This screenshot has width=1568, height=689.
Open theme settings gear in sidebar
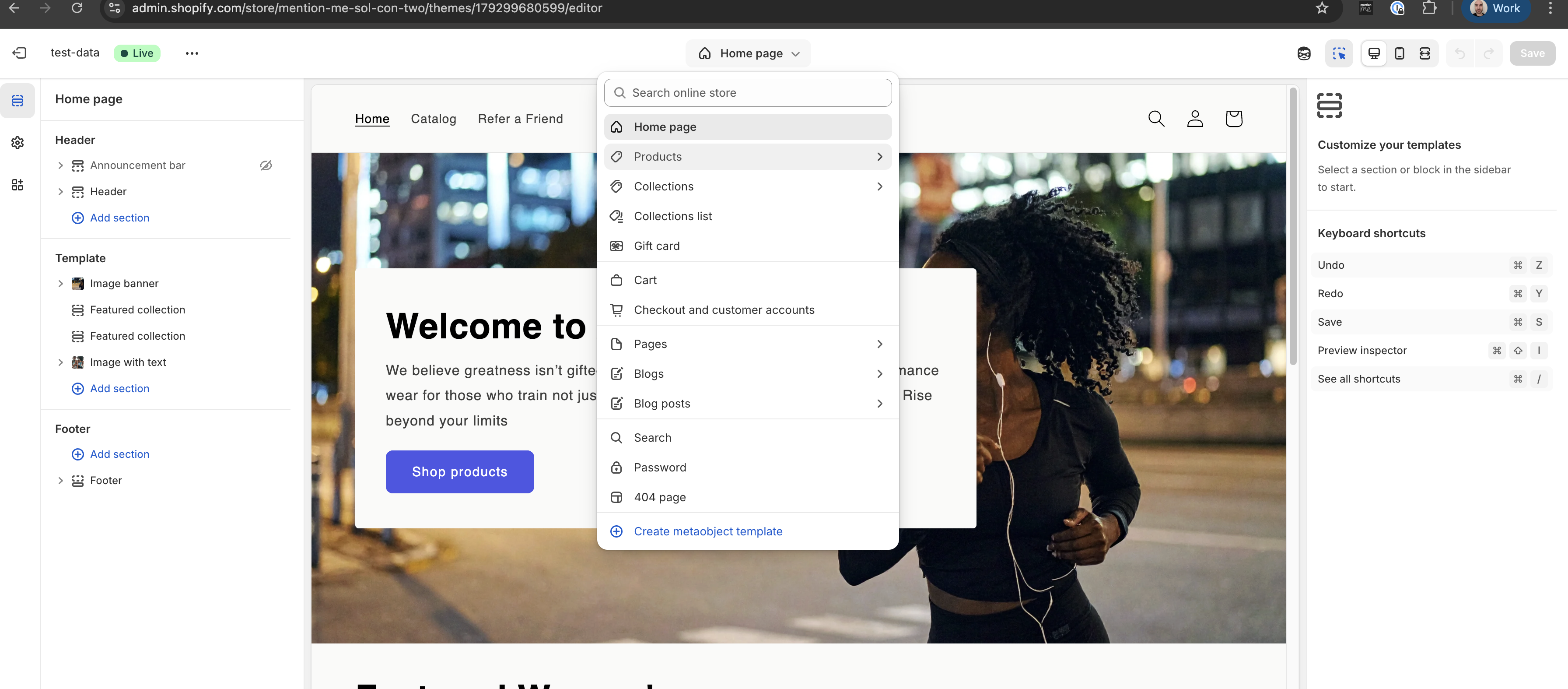17,143
